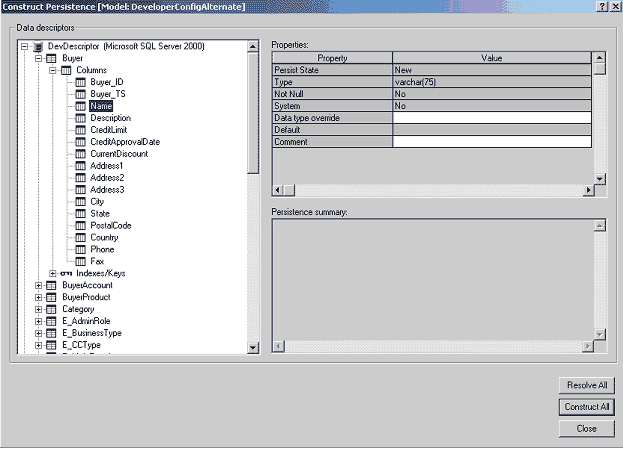This screenshot has height=449, width=623.
Task: Click the E_AdminRole table icon
Action: tap(52, 321)
